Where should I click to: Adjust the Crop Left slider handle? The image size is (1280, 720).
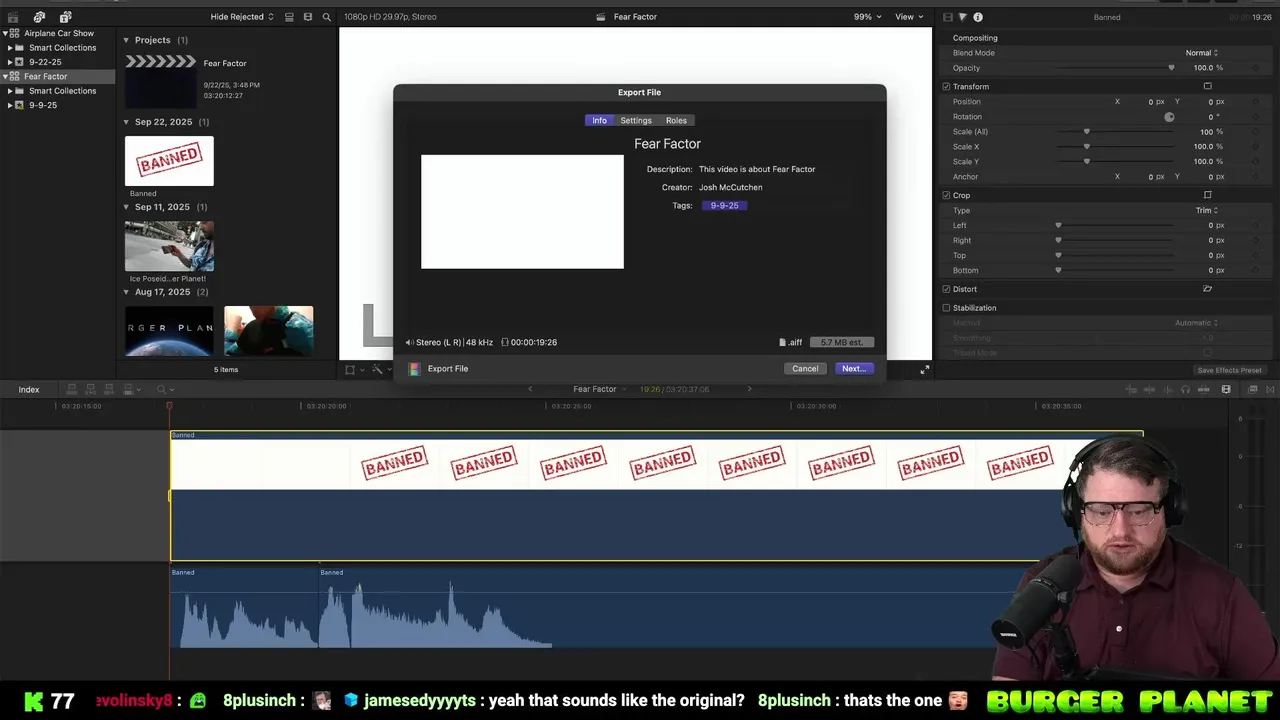coord(1058,225)
